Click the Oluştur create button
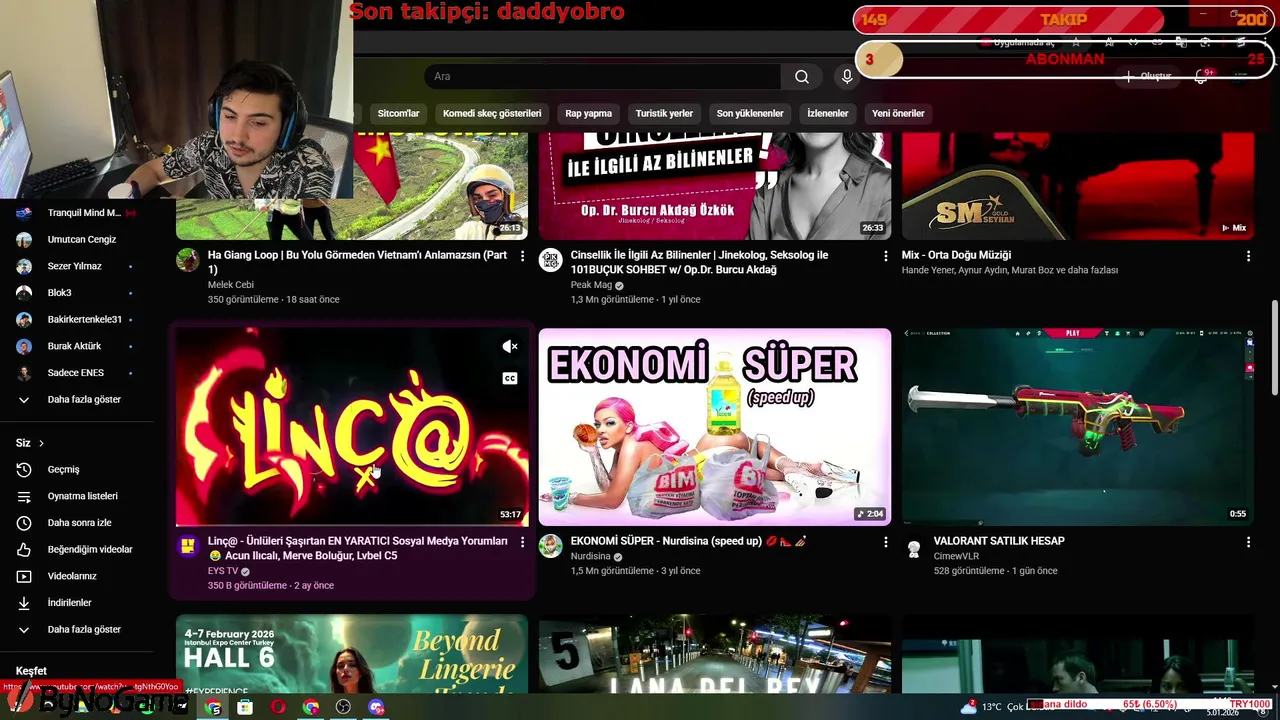 pos(1147,77)
